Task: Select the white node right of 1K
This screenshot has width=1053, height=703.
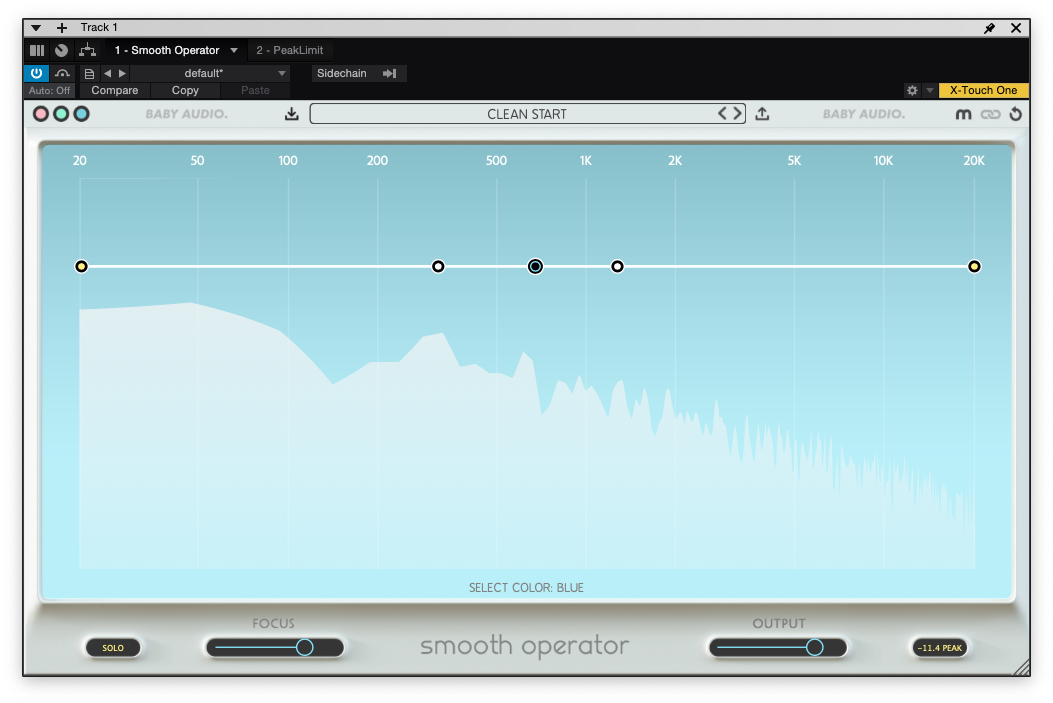Action: pyautogui.click(x=617, y=267)
